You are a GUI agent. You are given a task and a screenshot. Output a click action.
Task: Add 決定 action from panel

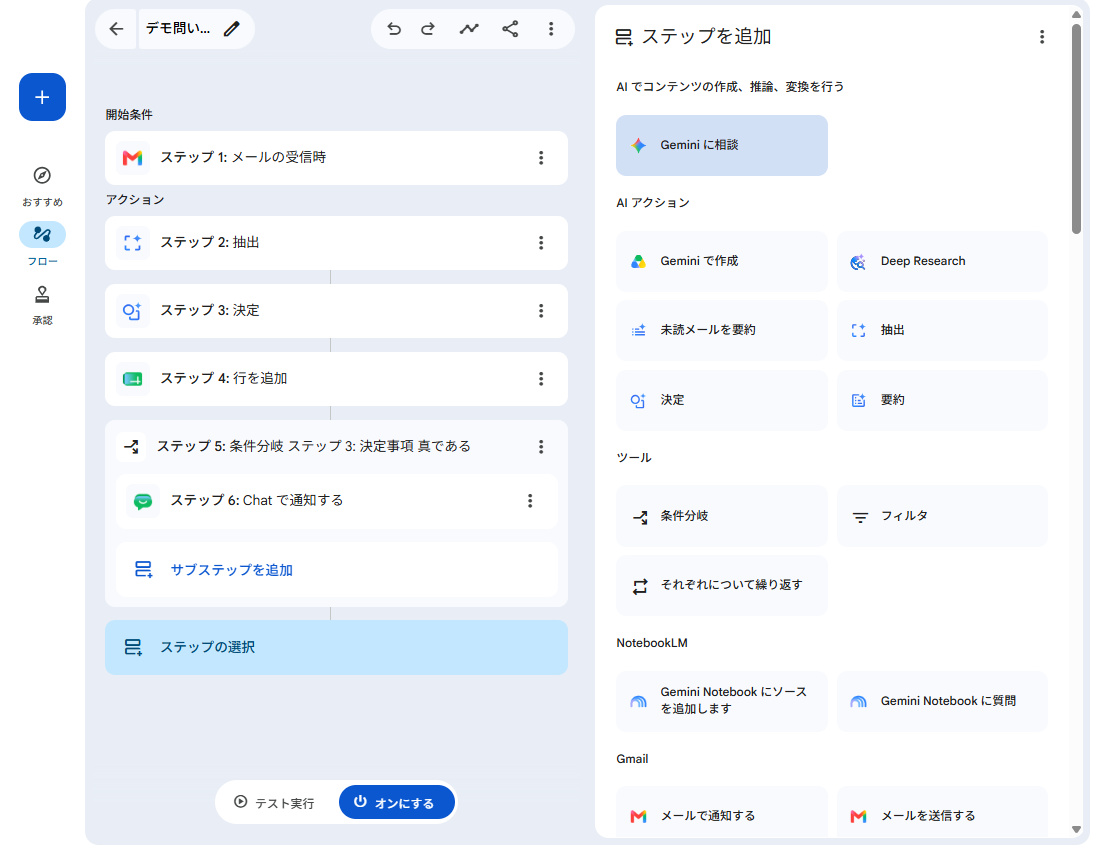[x=722, y=400]
